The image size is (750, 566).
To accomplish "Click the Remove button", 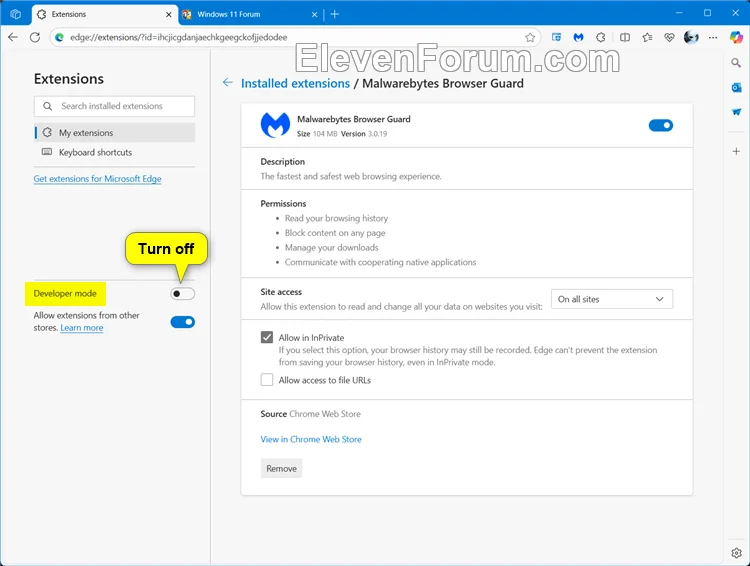I will point(281,468).
